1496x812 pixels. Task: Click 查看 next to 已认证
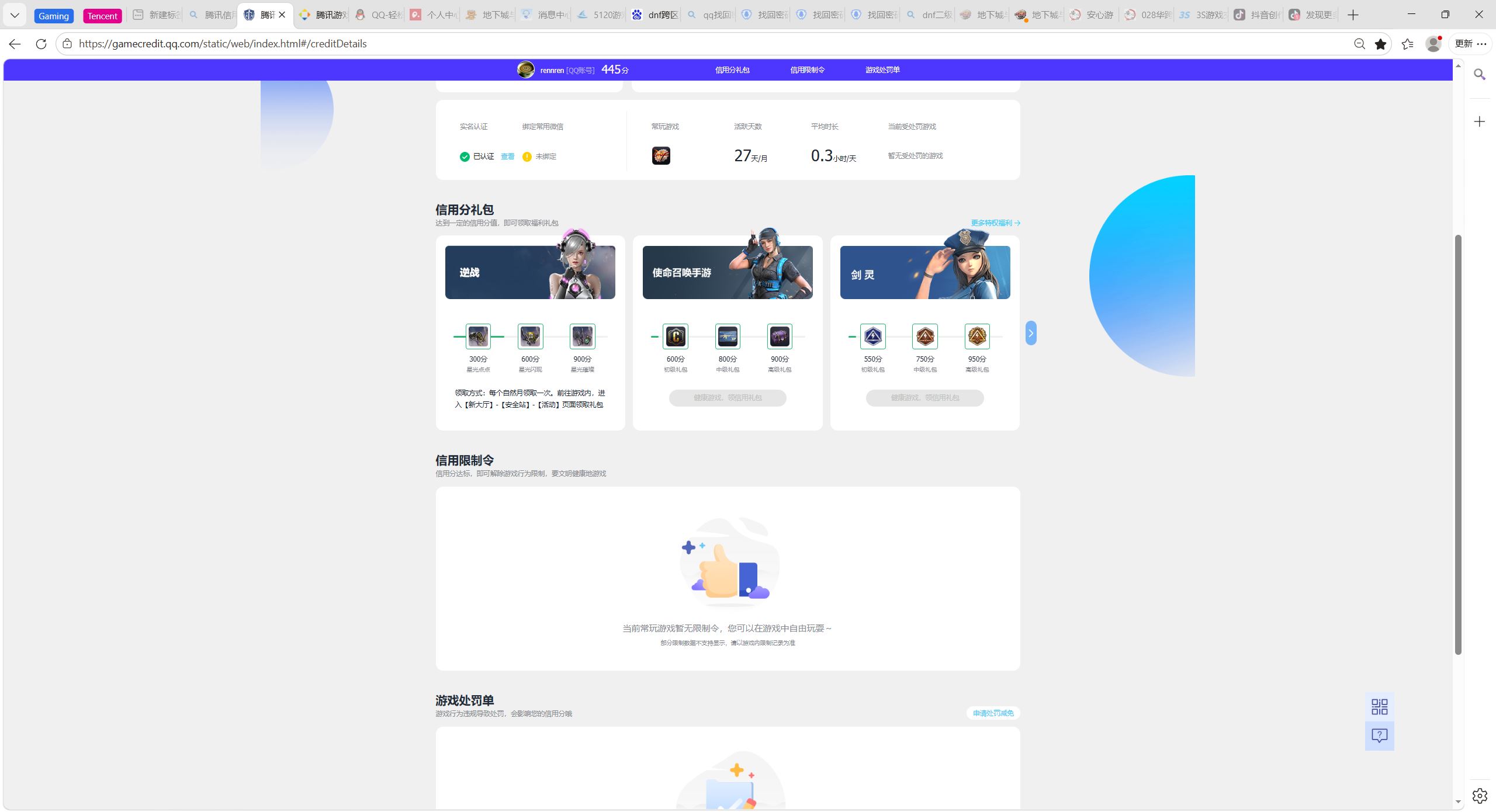(x=507, y=157)
